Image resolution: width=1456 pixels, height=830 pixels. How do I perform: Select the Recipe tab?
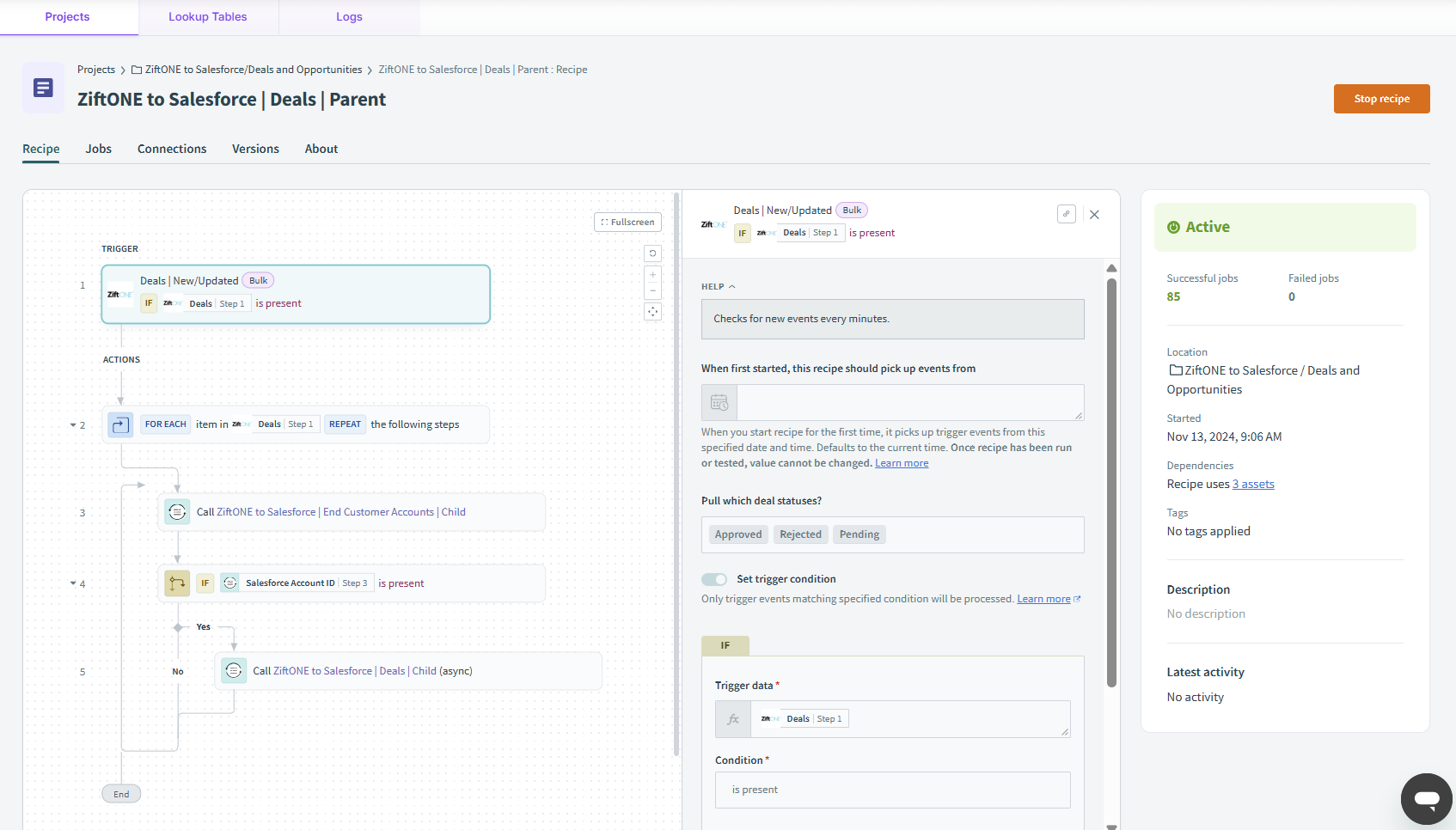tap(41, 150)
